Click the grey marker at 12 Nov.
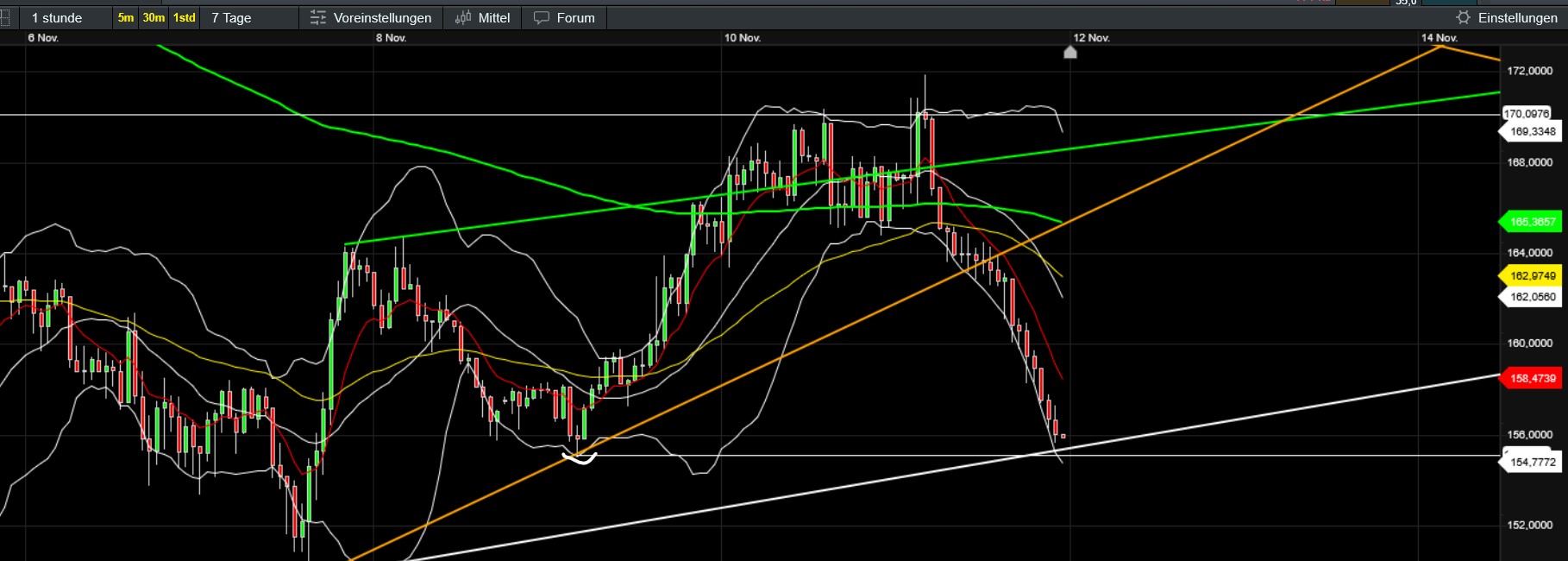Image resolution: width=1568 pixels, height=561 pixels. (x=1070, y=53)
